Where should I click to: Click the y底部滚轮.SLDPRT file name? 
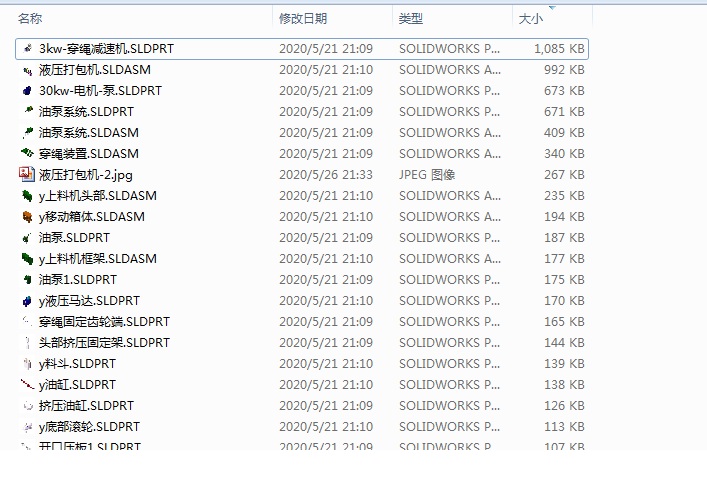tap(89, 426)
